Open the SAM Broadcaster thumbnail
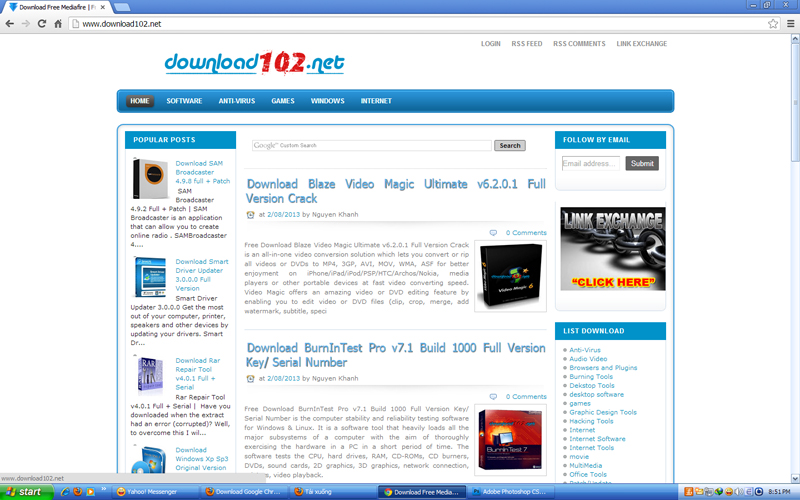Image resolution: width=800 pixels, height=500 pixels. point(149,179)
